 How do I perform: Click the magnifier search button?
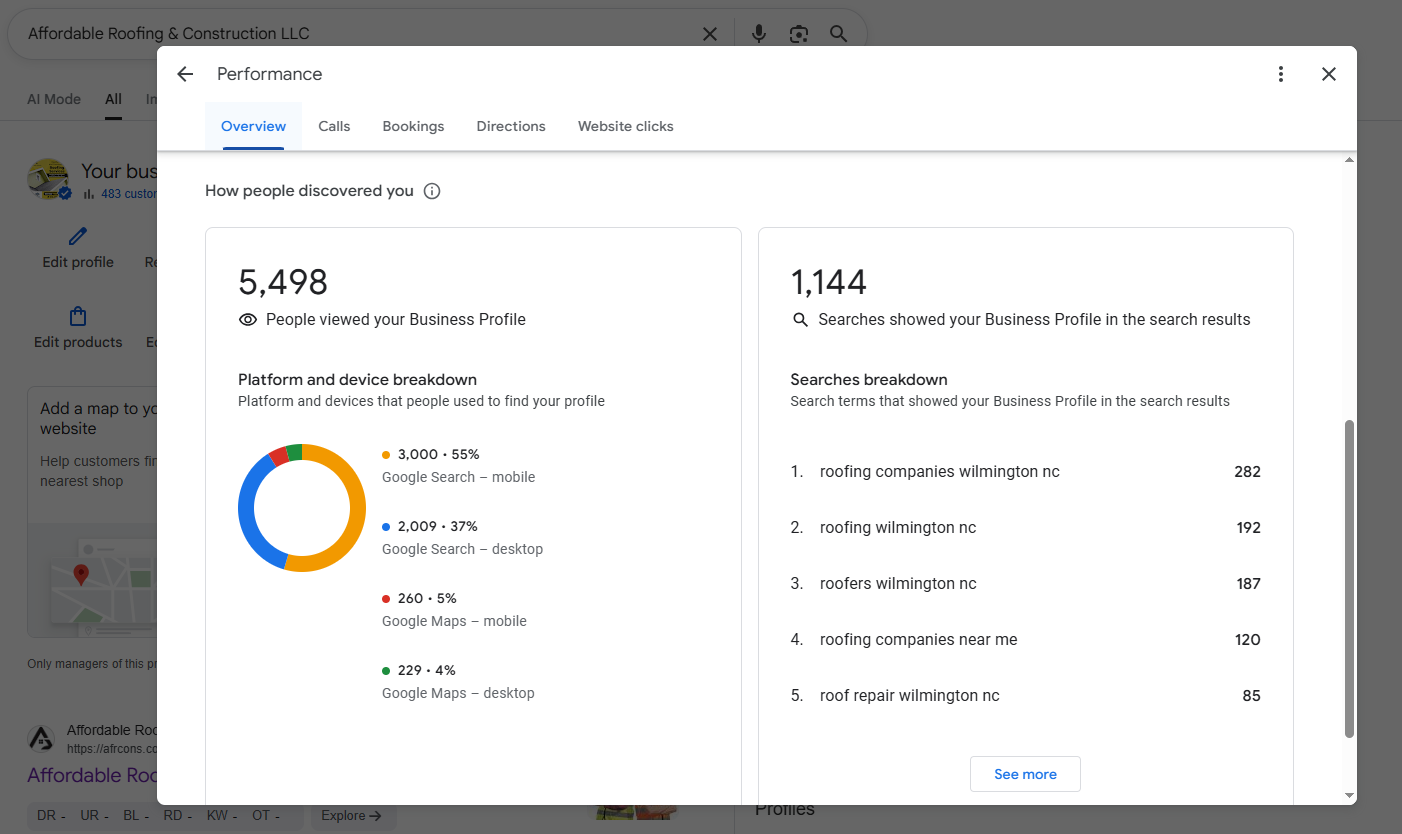(x=838, y=34)
